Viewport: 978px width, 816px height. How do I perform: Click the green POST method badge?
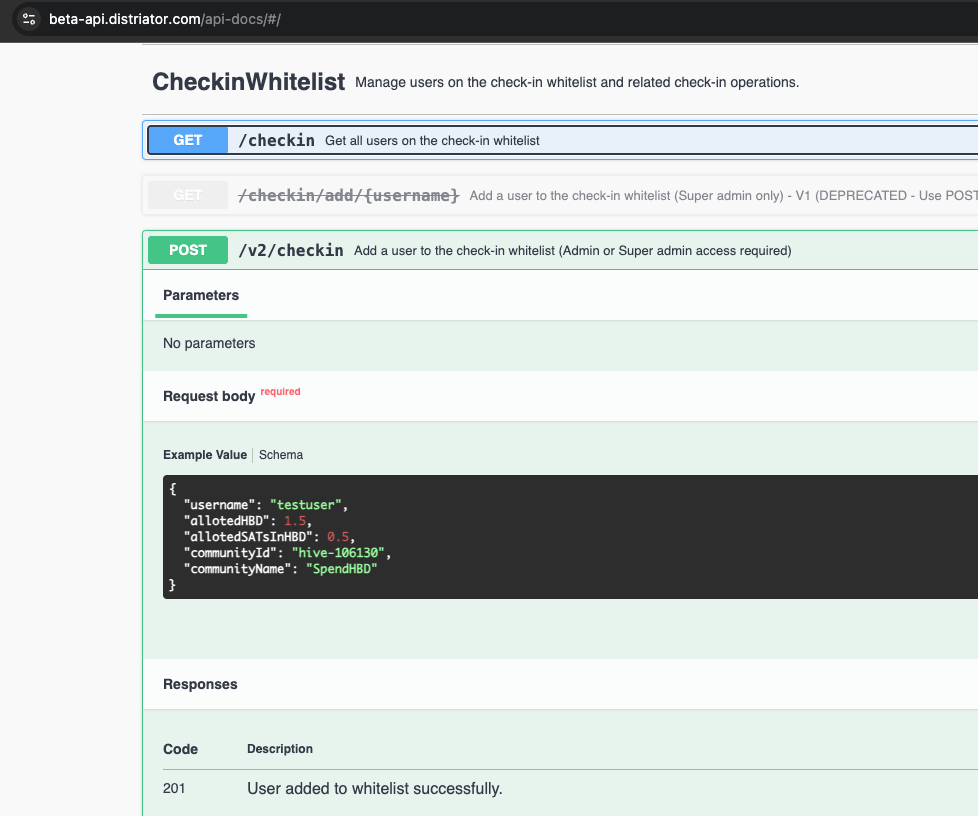[x=188, y=250]
